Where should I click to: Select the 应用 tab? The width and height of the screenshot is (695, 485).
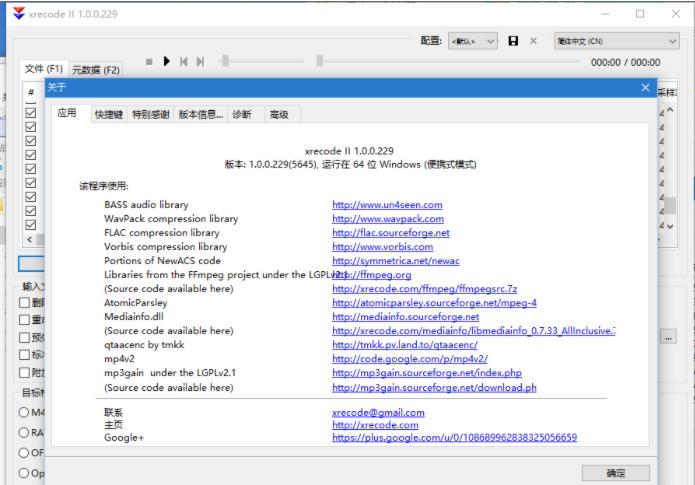(x=67, y=113)
